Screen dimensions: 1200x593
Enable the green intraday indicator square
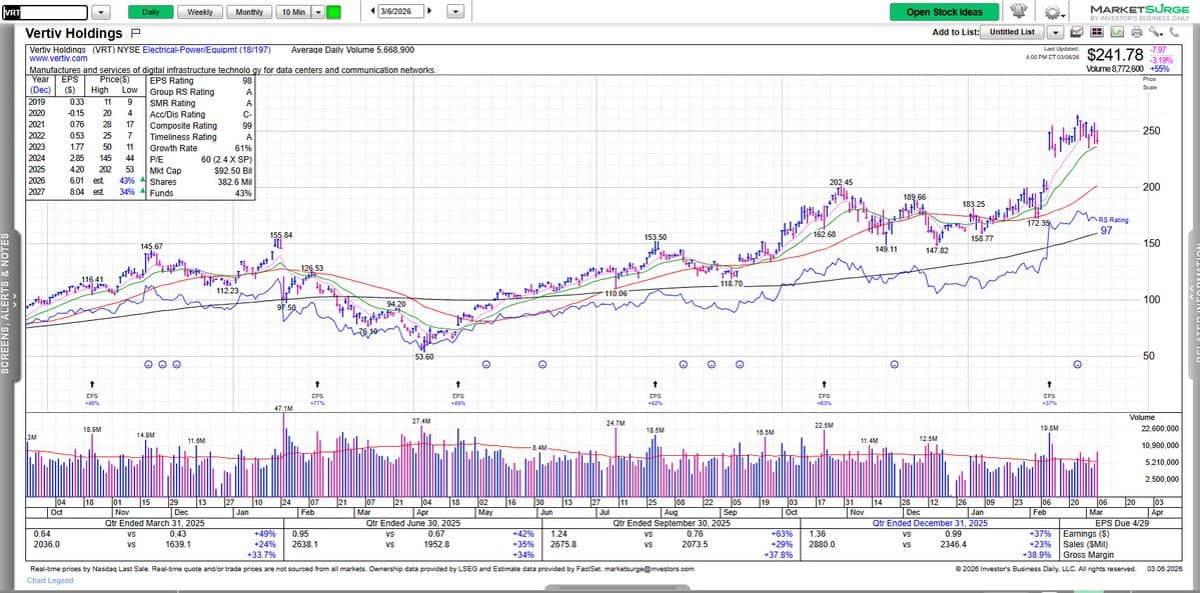[x=334, y=12]
